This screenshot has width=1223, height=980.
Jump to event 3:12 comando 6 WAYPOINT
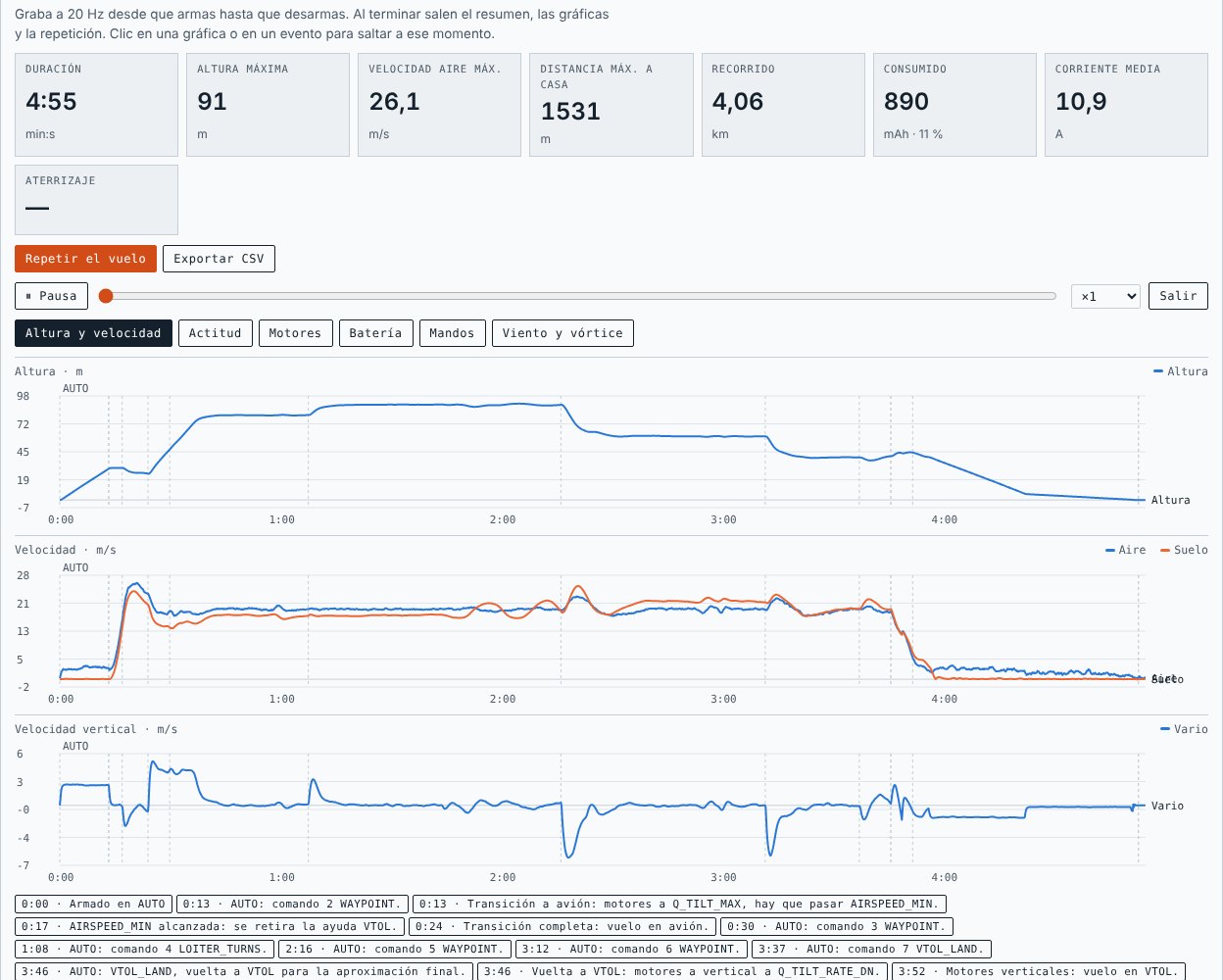(631, 949)
